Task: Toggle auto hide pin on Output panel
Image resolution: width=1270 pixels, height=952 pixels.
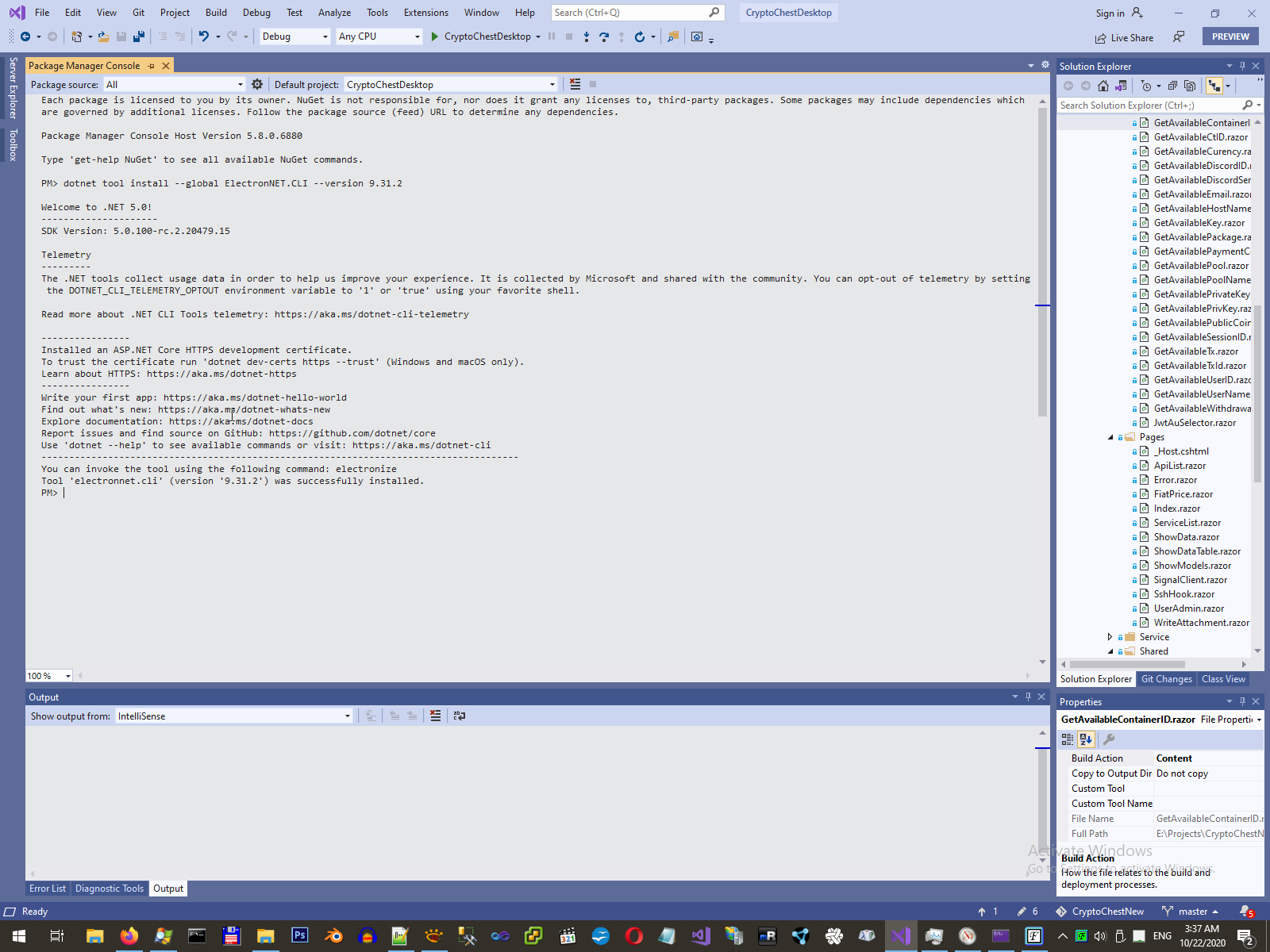Action: [1028, 697]
